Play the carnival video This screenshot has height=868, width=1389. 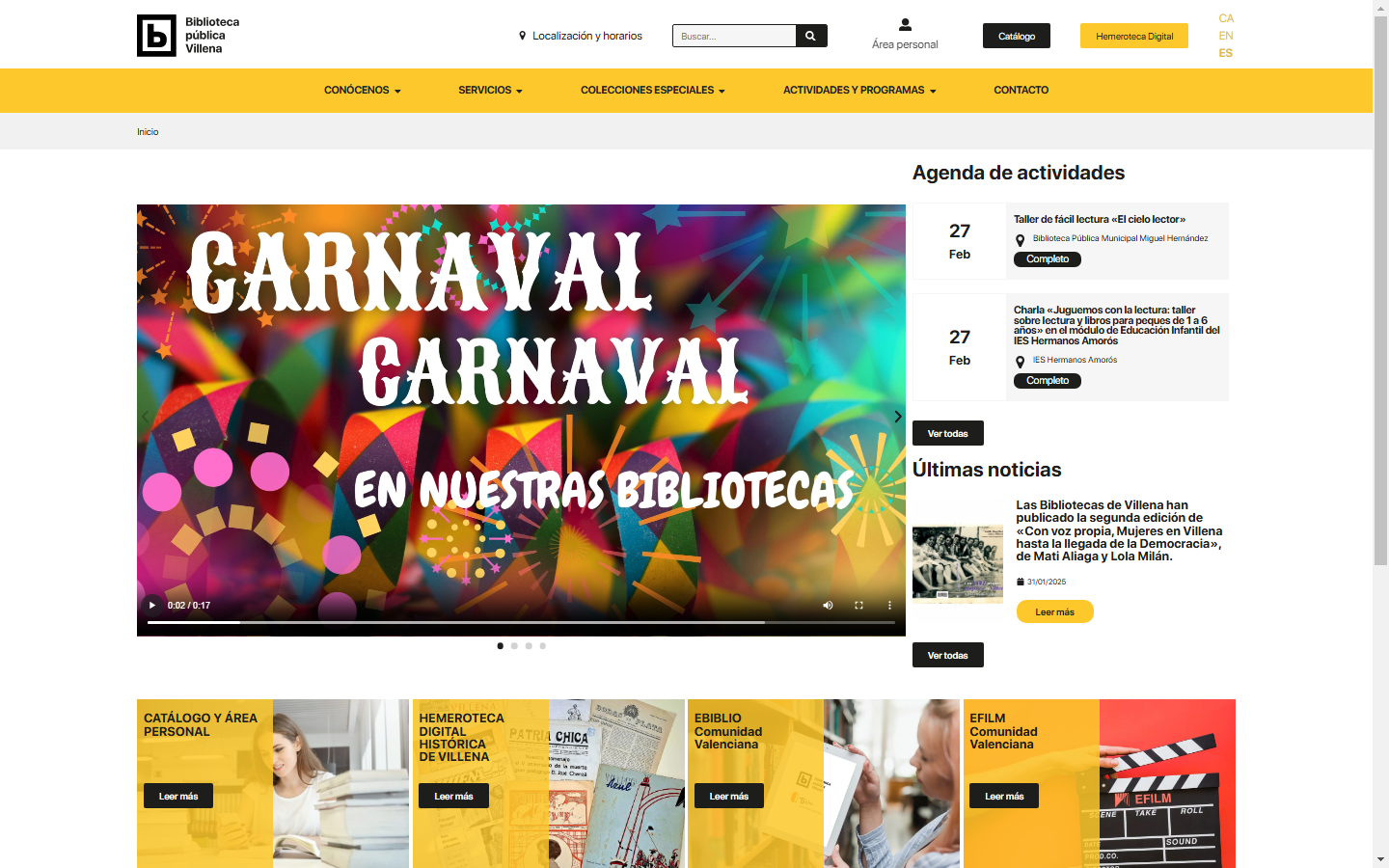152,606
